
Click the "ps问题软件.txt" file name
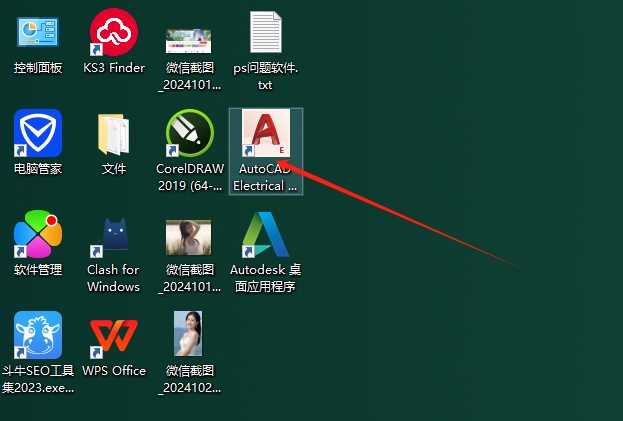point(265,76)
